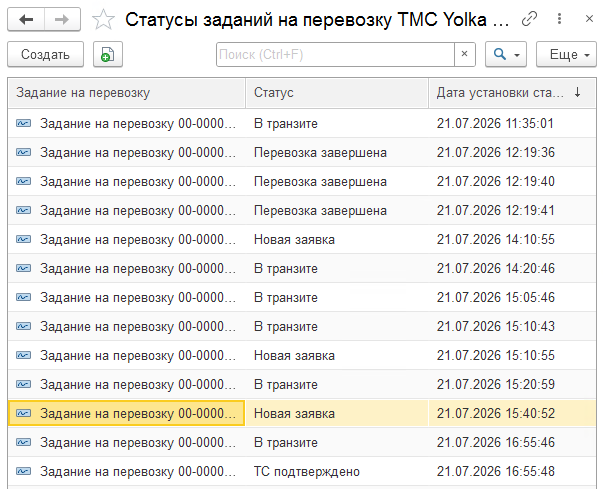Click the document icon in the 16:55:46 row
This screenshot has width=603, height=489.
pyautogui.click(x=23, y=442)
